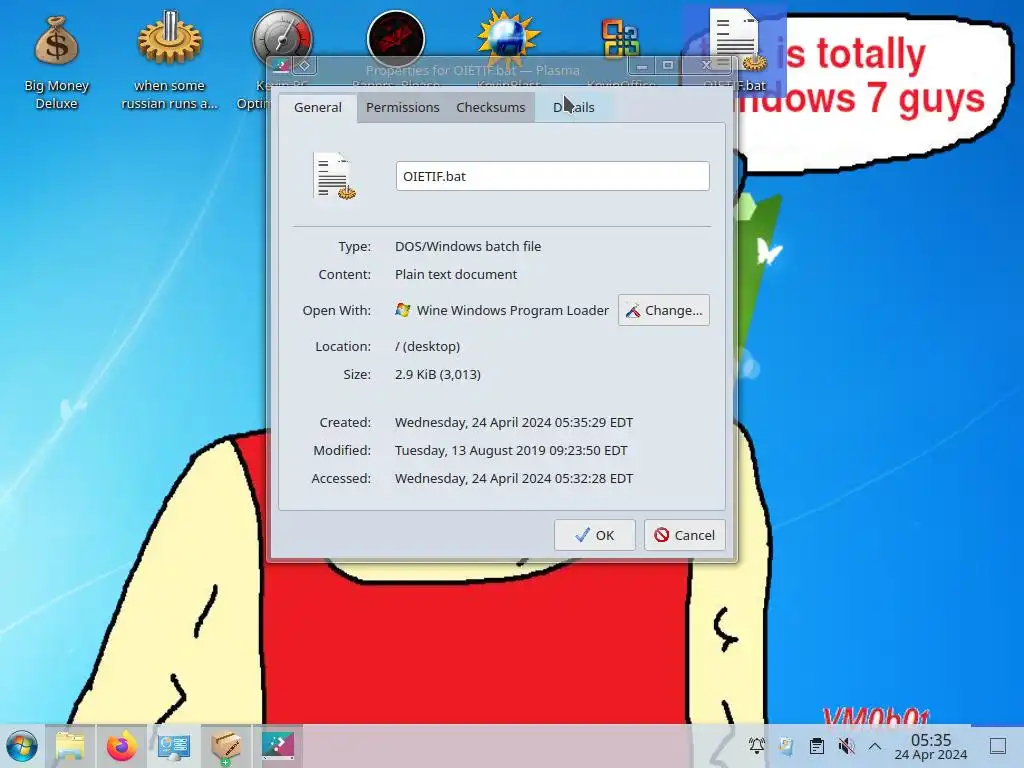
Task: Click the show desktop button
Action: coord(997,746)
